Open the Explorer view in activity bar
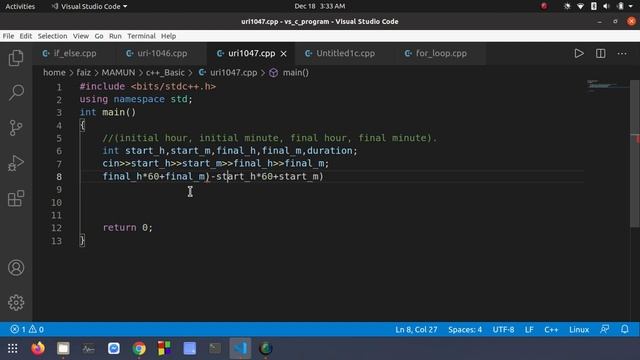This screenshot has height=360, width=640. pyautogui.click(x=16, y=58)
